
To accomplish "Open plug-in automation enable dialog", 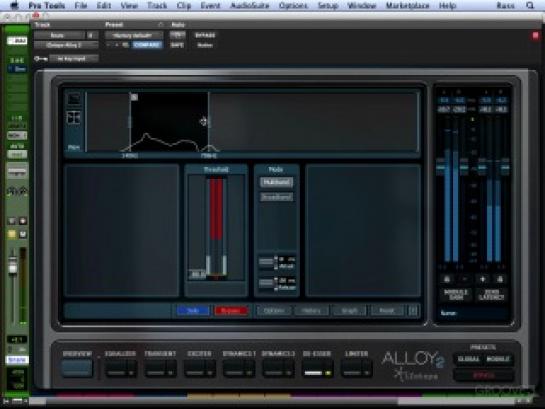I will (x=177, y=35).
